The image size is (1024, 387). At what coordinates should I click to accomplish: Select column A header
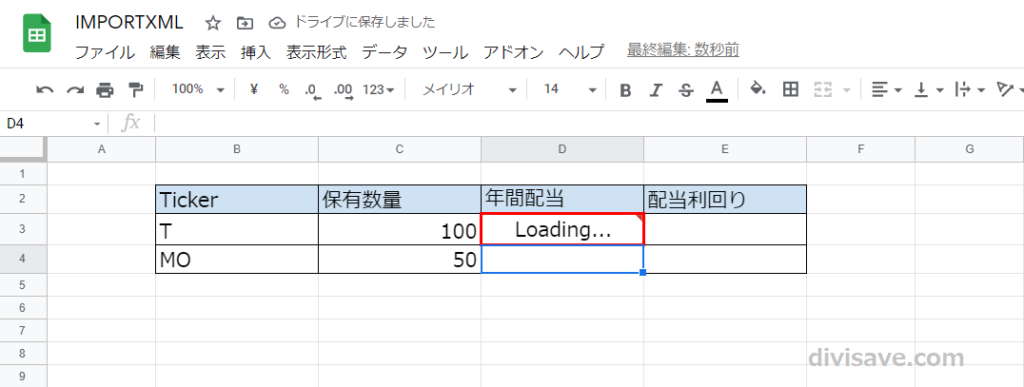click(101, 149)
